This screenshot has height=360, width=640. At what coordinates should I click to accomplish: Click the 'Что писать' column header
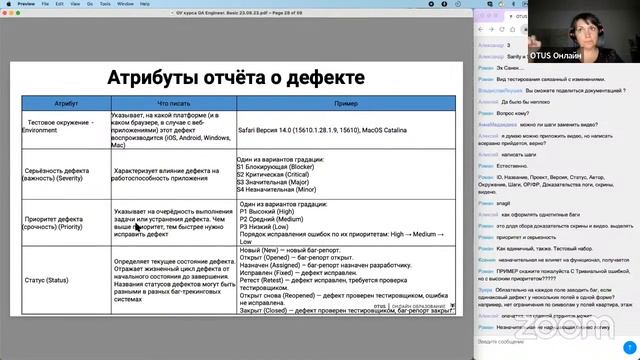pos(174,104)
